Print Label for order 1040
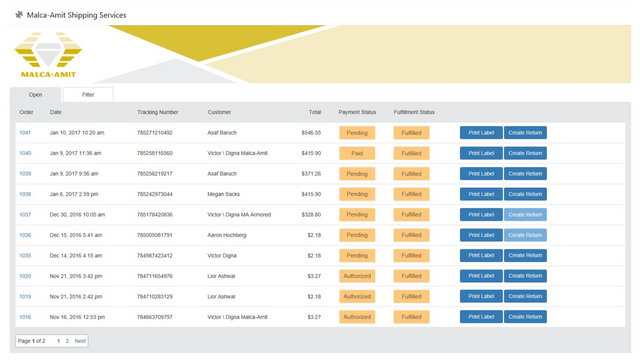The width and height of the screenshot is (640, 360). tap(481, 153)
